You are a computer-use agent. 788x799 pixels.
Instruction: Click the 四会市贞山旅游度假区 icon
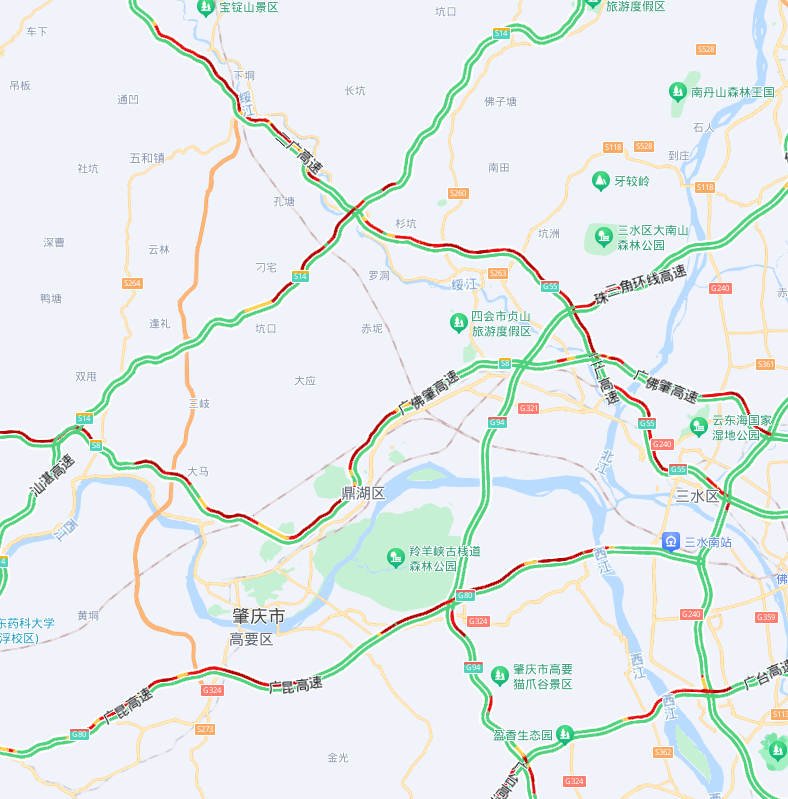(x=458, y=323)
